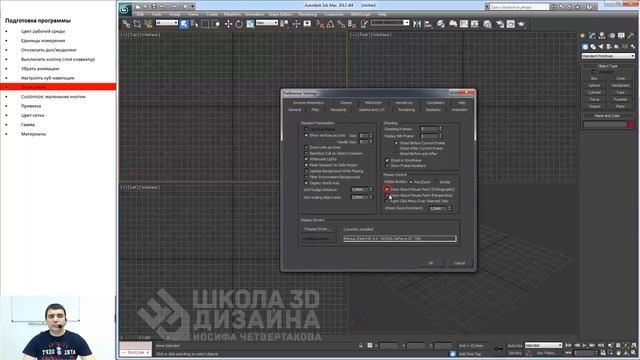
Task: Open the Material Editor icon
Action: (x=487, y=24)
